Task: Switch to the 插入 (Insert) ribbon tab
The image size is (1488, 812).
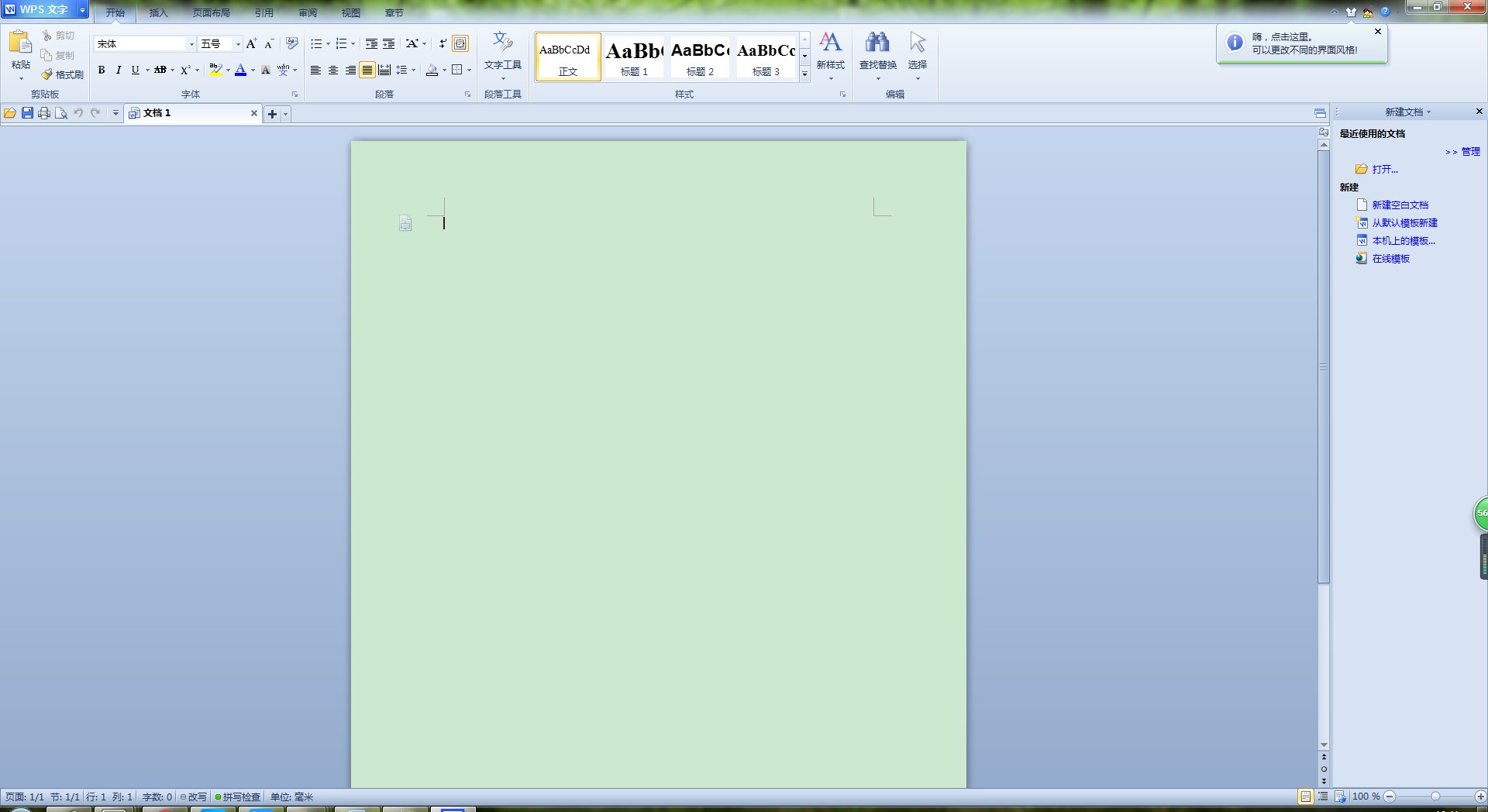Action: point(158,13)
